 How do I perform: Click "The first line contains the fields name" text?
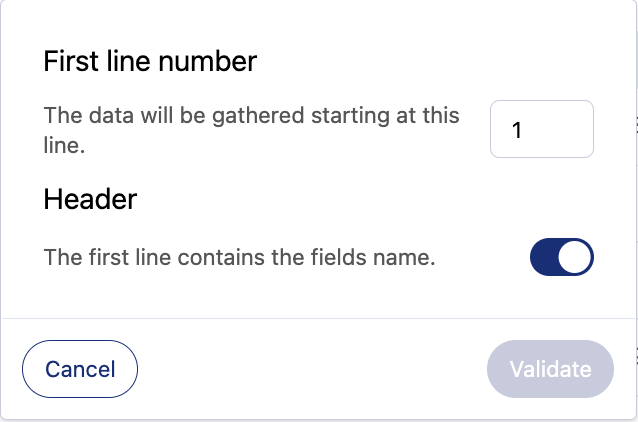click(x=240, y=257)
